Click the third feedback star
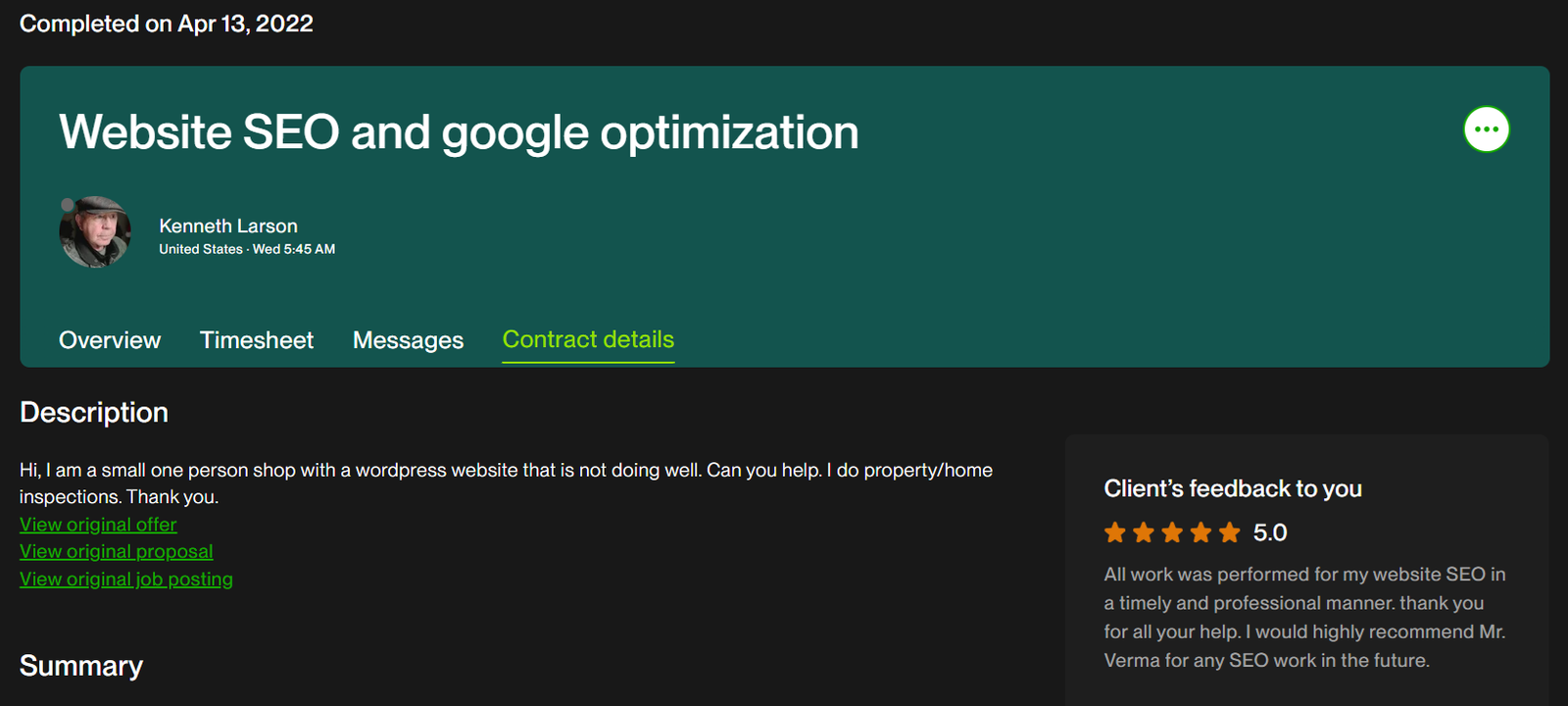 pos(1172,533)
